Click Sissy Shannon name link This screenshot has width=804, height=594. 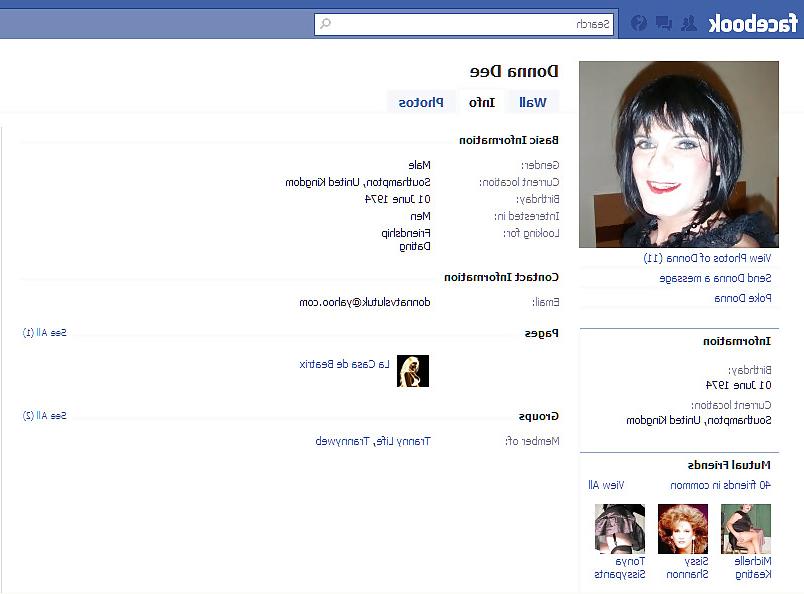pyautogui.click(x=687, y=568)
